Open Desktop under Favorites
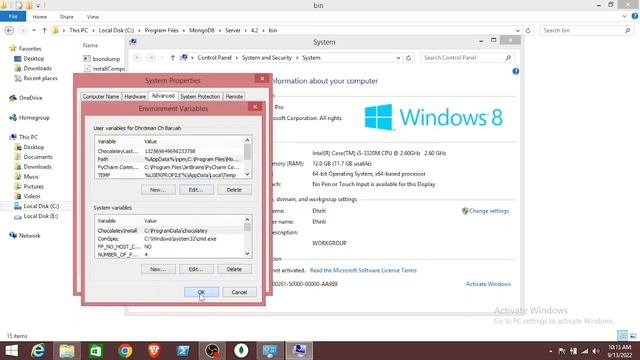This screenshot has width=640, height=360. pyautogui.click(x=33, y=59)
